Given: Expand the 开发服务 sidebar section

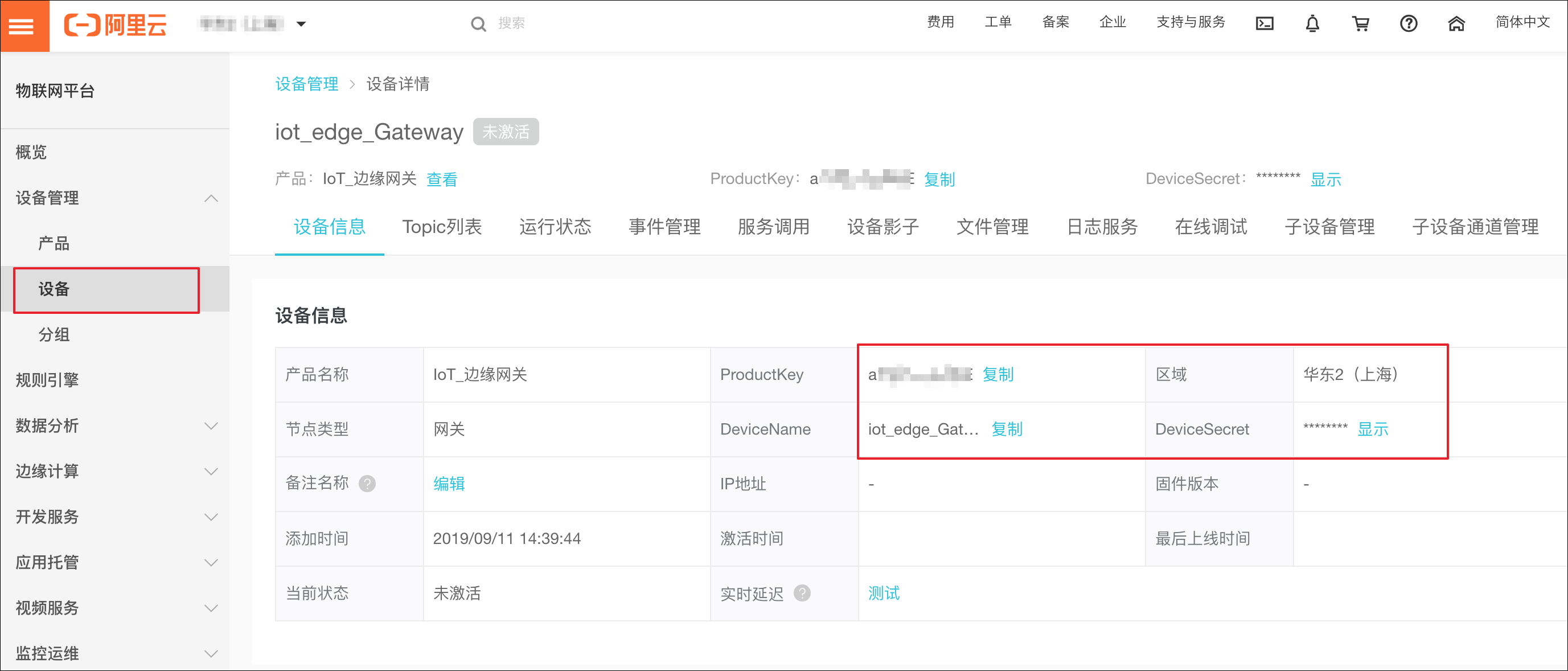Looking at the screenshot, I should [211, 517].
